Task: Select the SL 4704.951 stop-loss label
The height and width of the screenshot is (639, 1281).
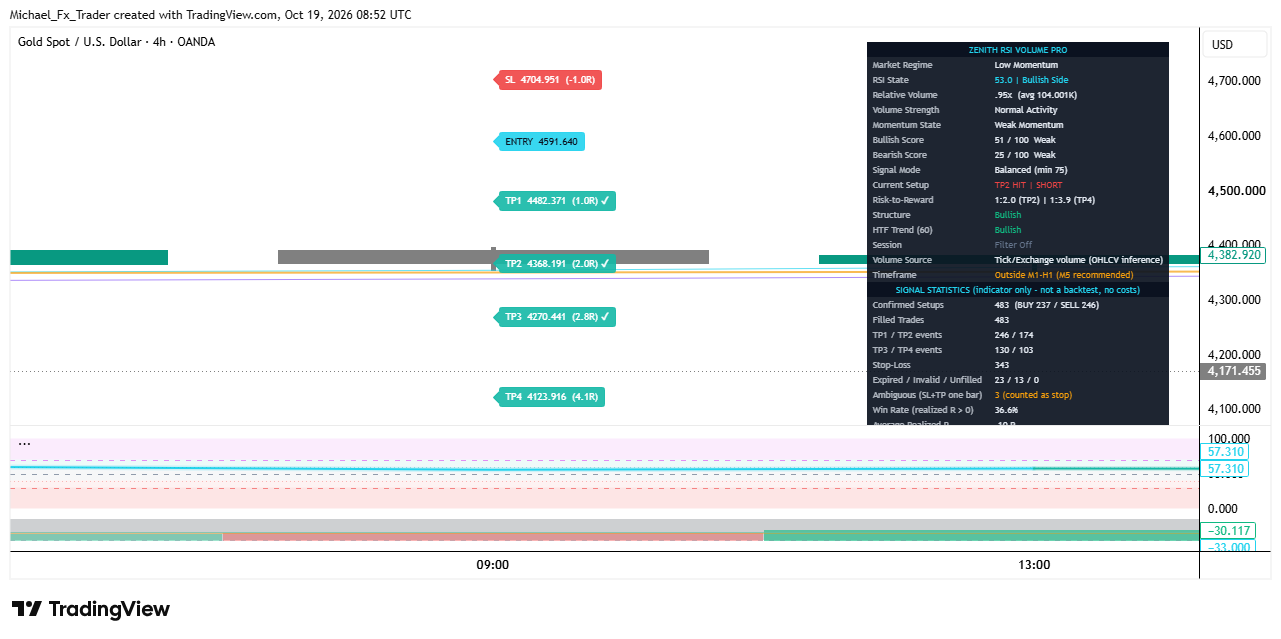Action: (550, 80)
